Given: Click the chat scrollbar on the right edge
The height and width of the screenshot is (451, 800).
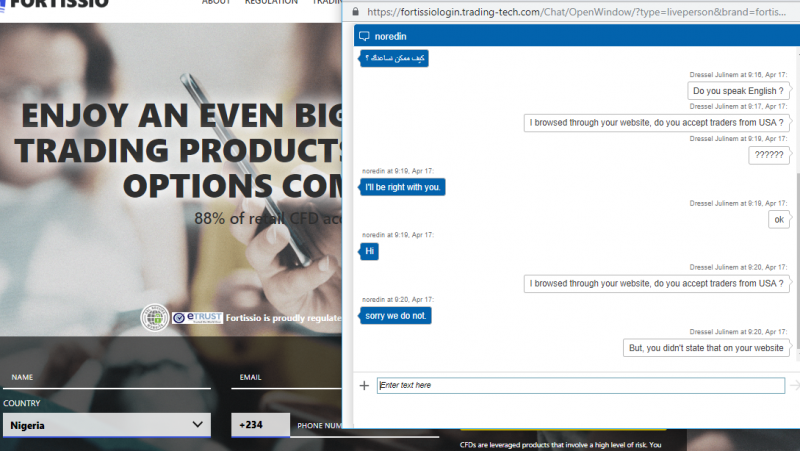Looking at the screenshot, I should [x=797, y=263].
